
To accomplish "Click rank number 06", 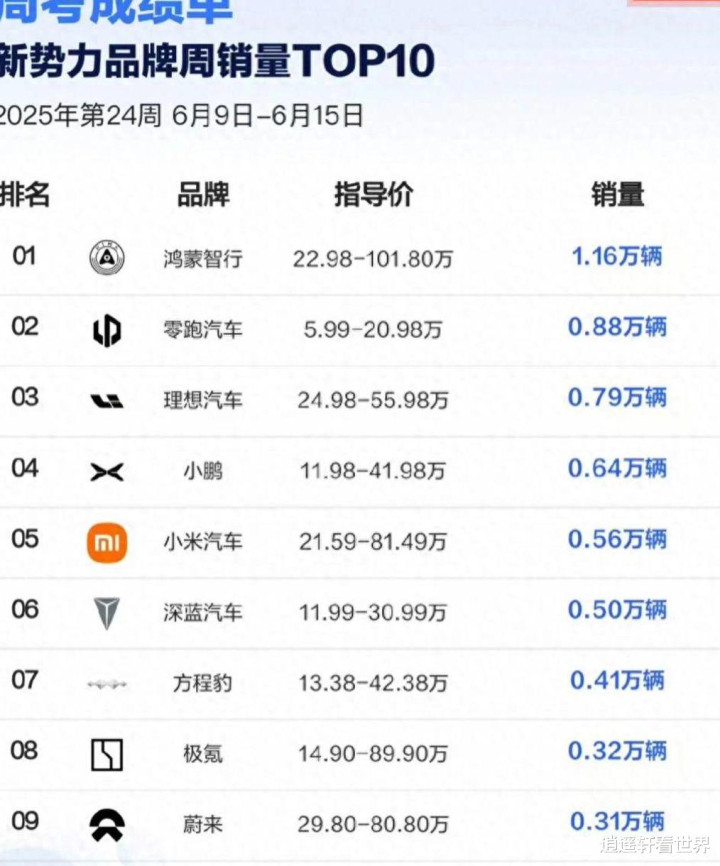I will (x=25, y=610).
